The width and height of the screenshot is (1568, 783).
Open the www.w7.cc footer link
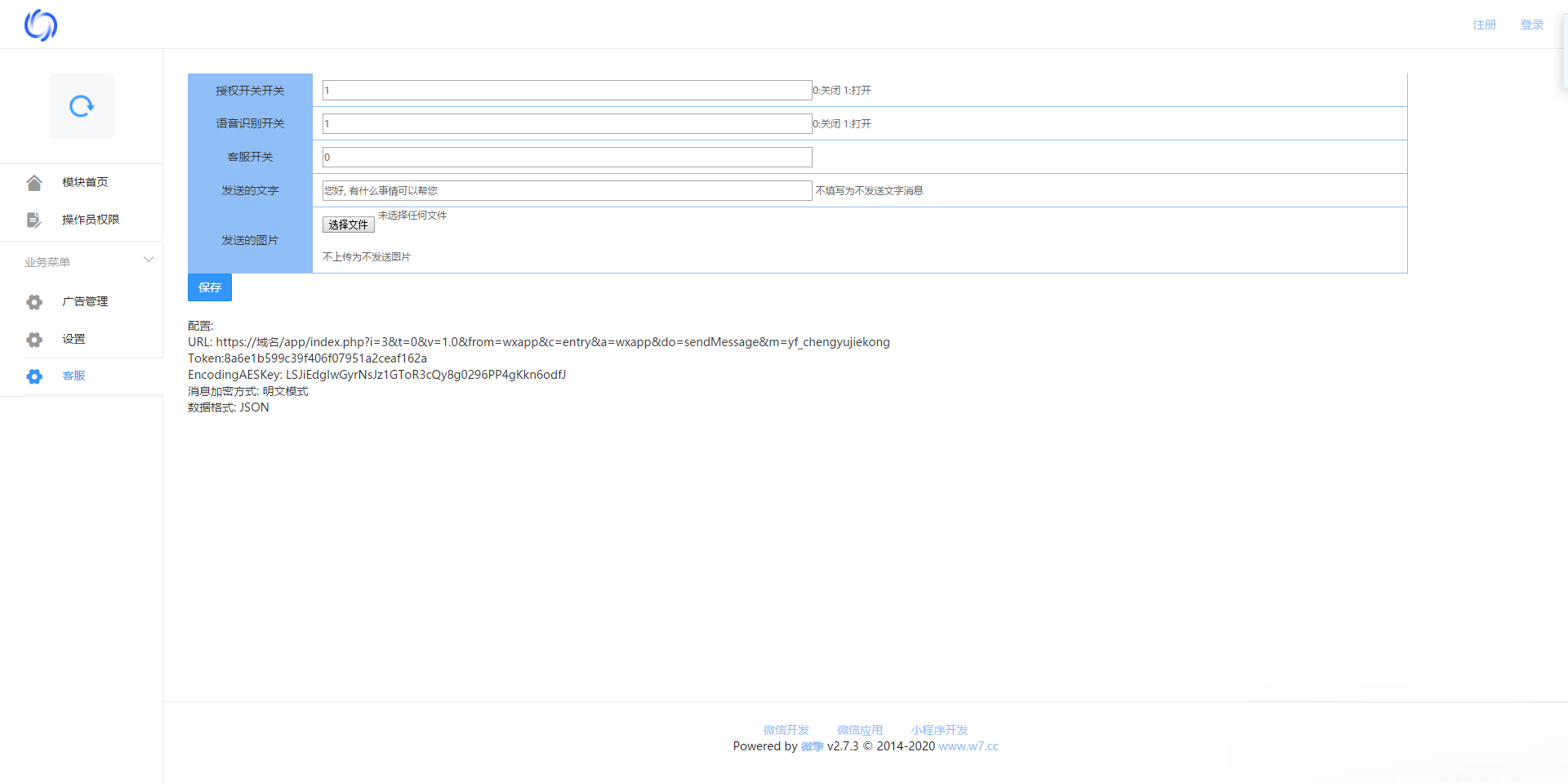coord(969,746)
